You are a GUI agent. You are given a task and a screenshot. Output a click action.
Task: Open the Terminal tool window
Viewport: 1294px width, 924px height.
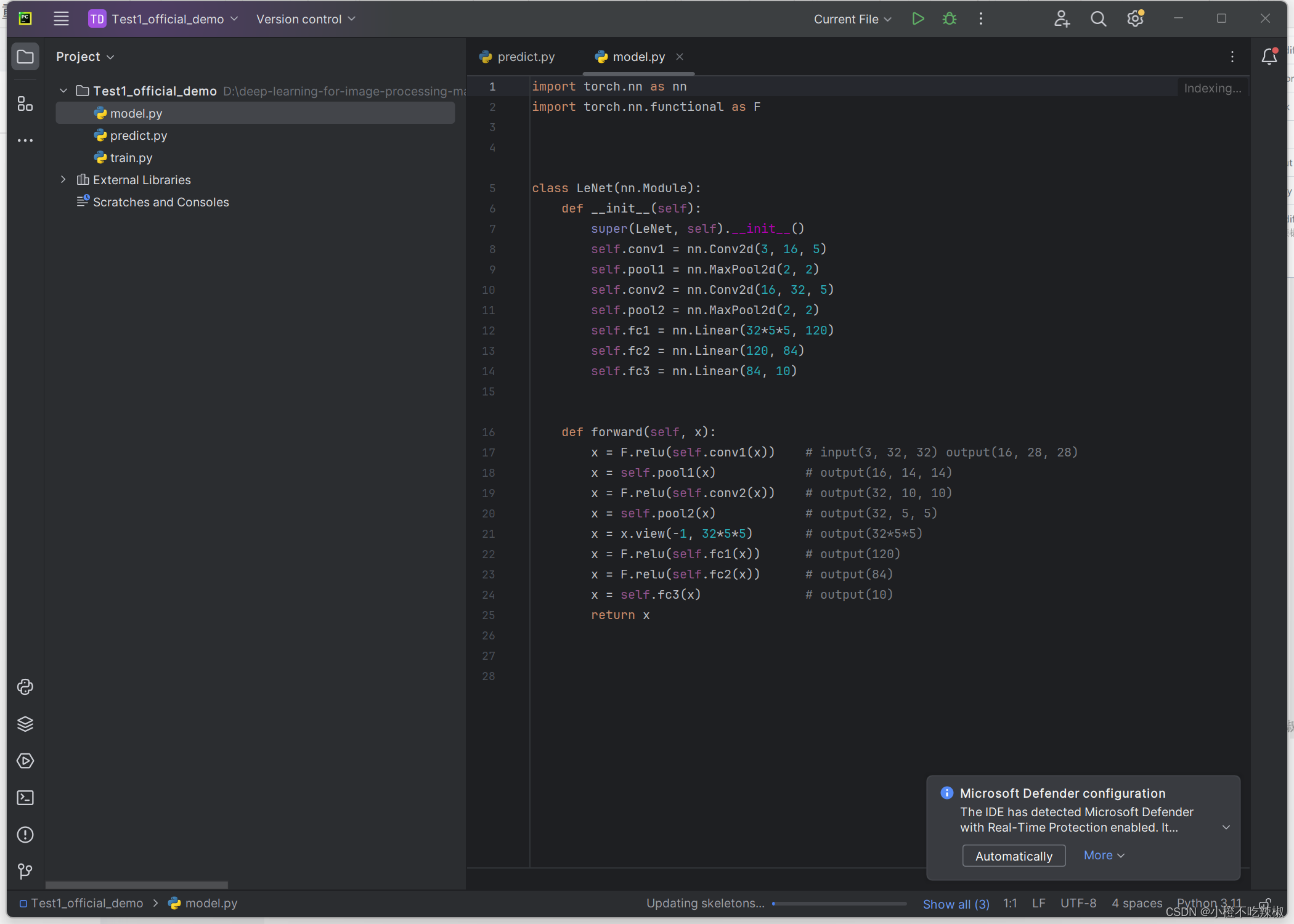pyautogui.click(x=25, y=798)
